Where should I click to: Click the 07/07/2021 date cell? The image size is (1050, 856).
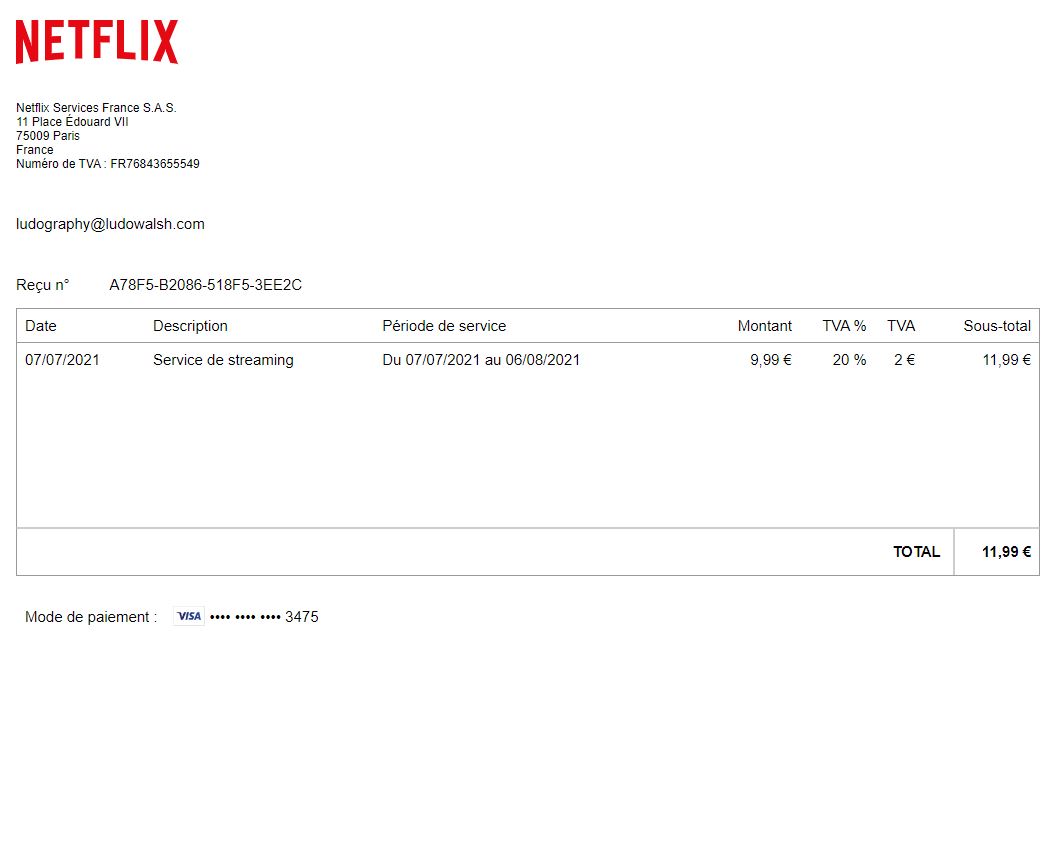click(62, 360)
